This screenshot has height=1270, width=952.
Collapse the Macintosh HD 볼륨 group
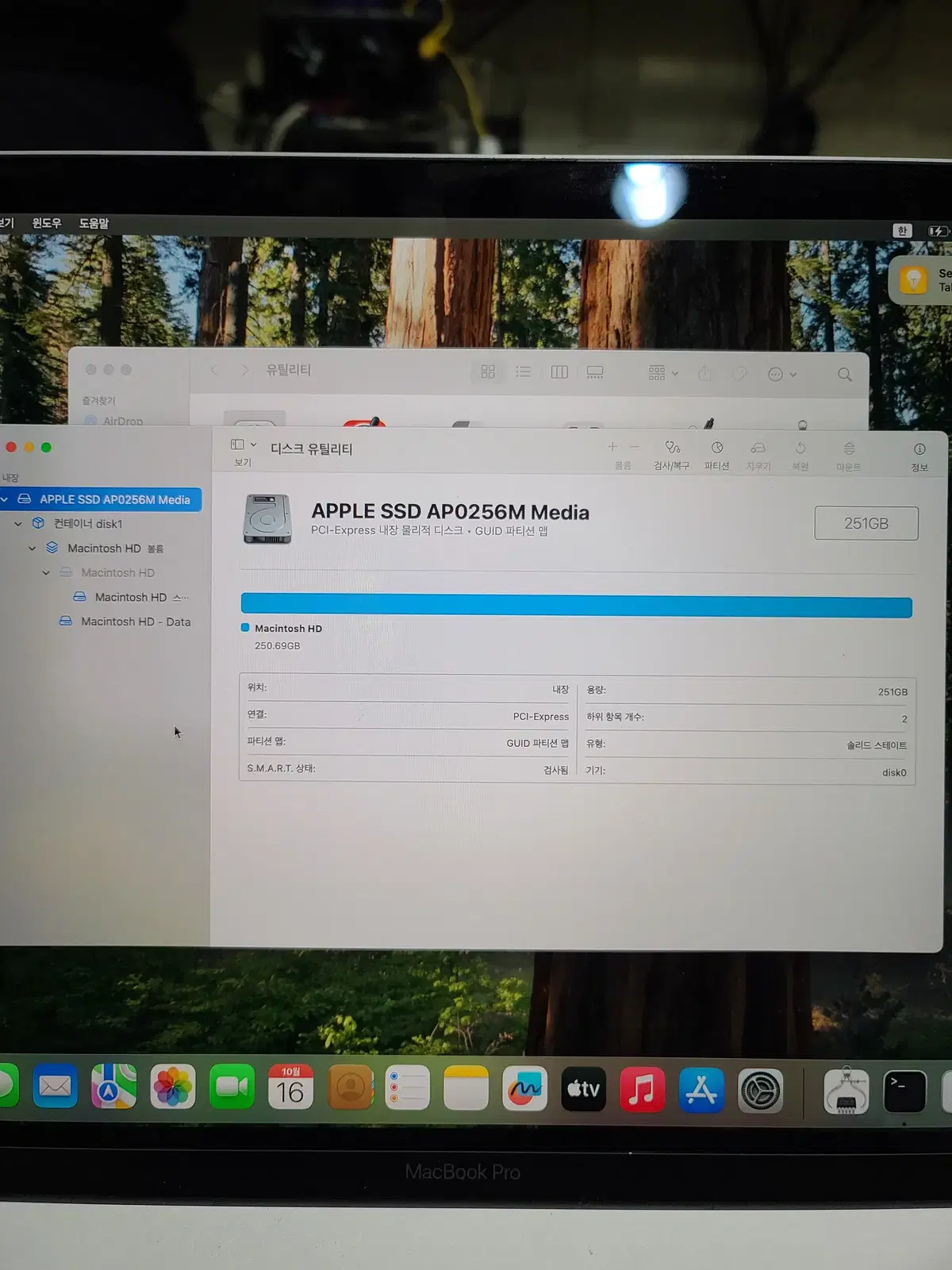pos(32,548)
